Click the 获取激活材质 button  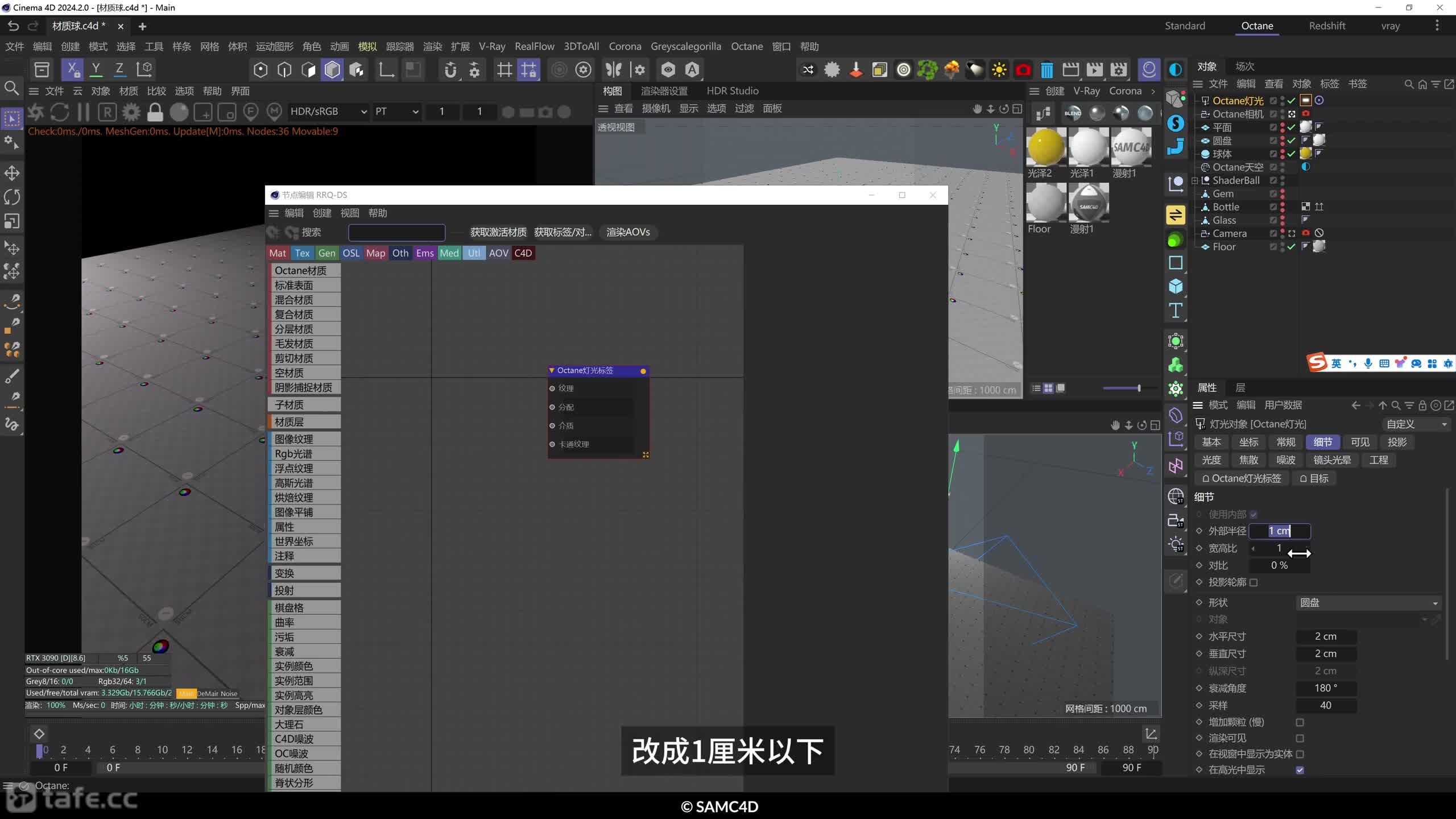[498, 232]
